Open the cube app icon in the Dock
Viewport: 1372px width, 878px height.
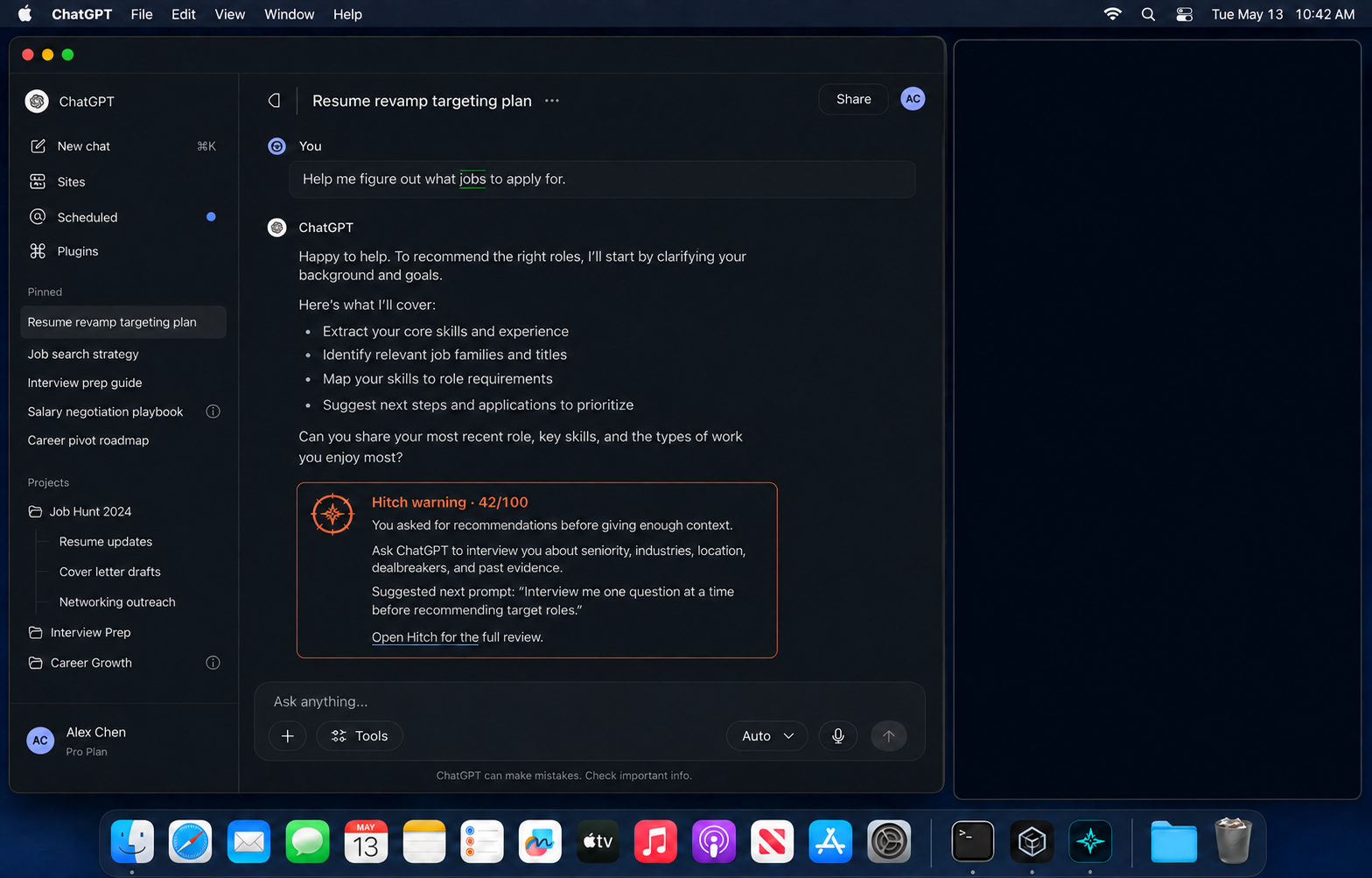[1032, 842]
